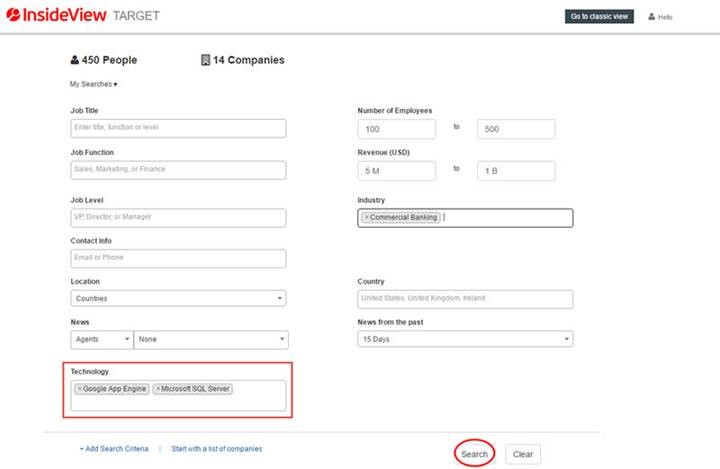Click the News from the past label
720x469 pixels.
coord(390,322)
